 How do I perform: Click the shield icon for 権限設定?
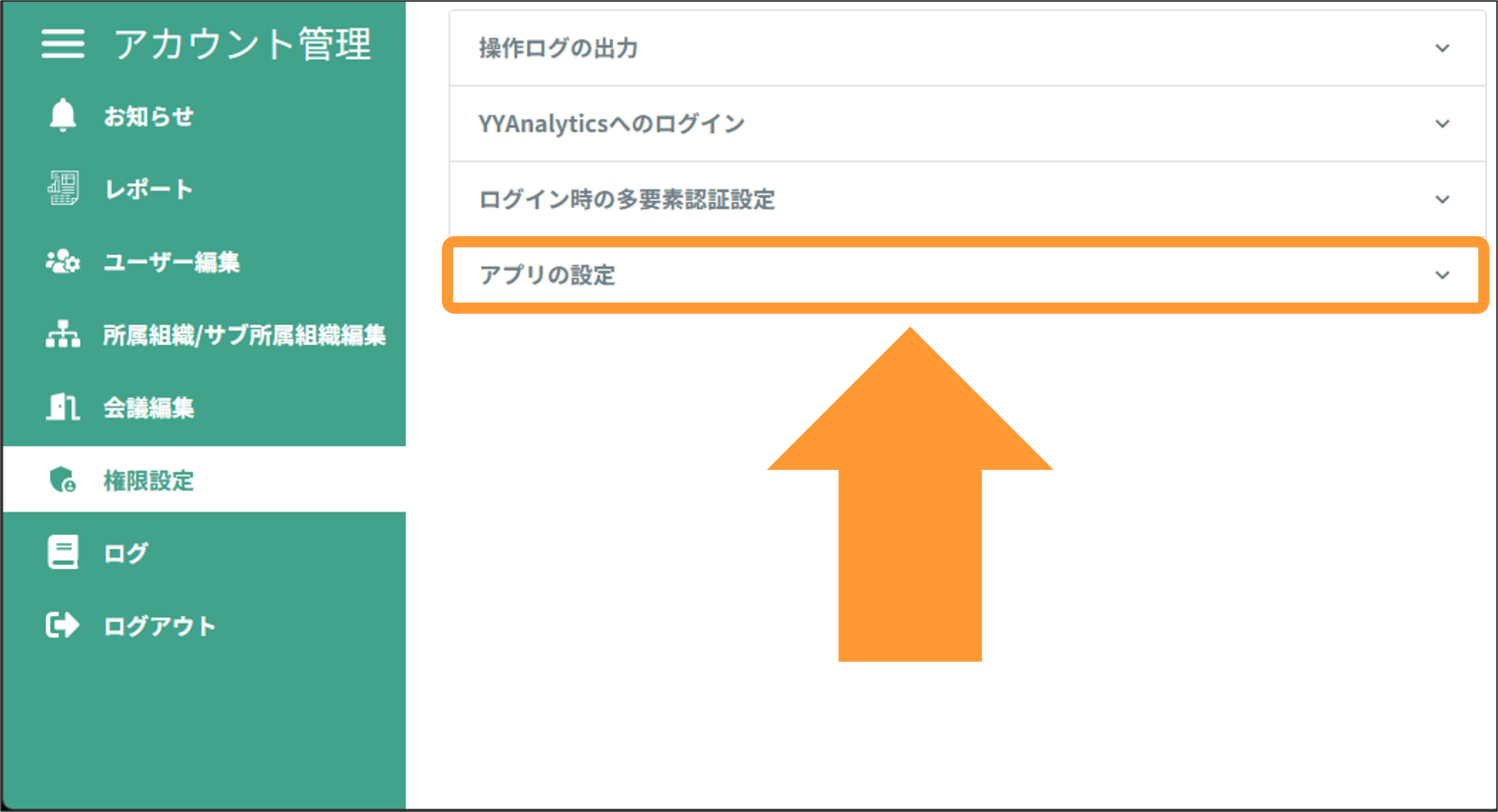(63, 480)
